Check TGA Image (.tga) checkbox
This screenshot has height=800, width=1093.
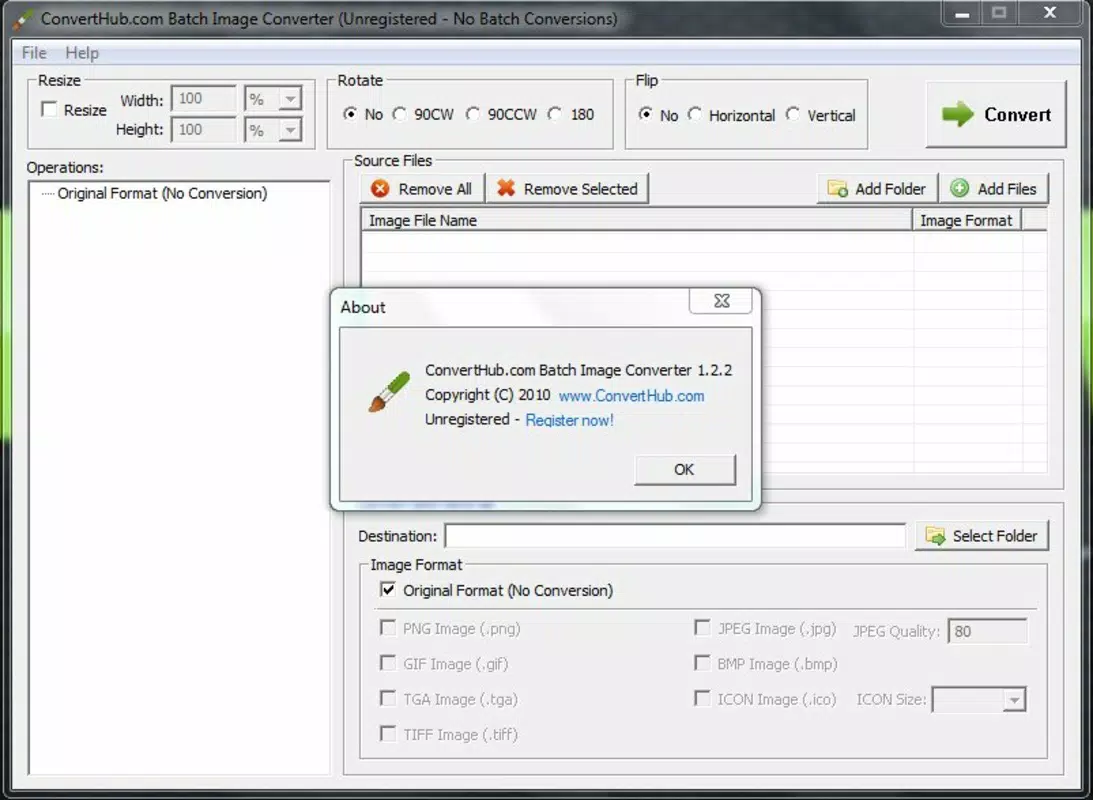pyautogui.click(x=388, y=698)
